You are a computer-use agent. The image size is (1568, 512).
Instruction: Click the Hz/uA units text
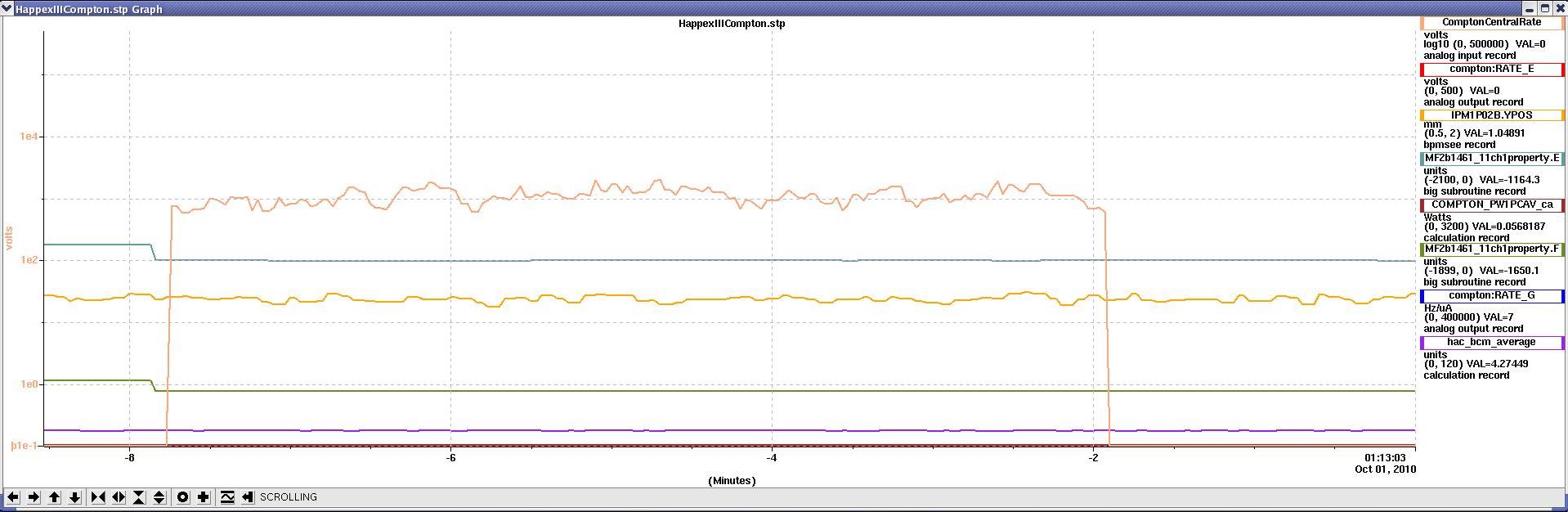click(x=1438, y=308)
